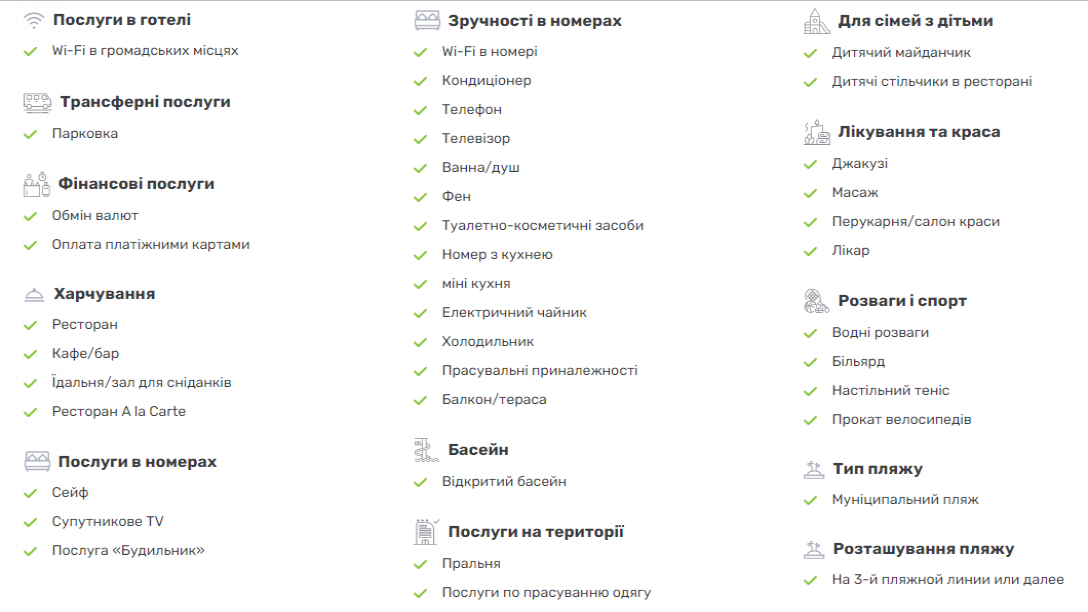1088x612 pixels.
Task: Click the bus icon for Трансферні послуги
Action: (37, 103)
